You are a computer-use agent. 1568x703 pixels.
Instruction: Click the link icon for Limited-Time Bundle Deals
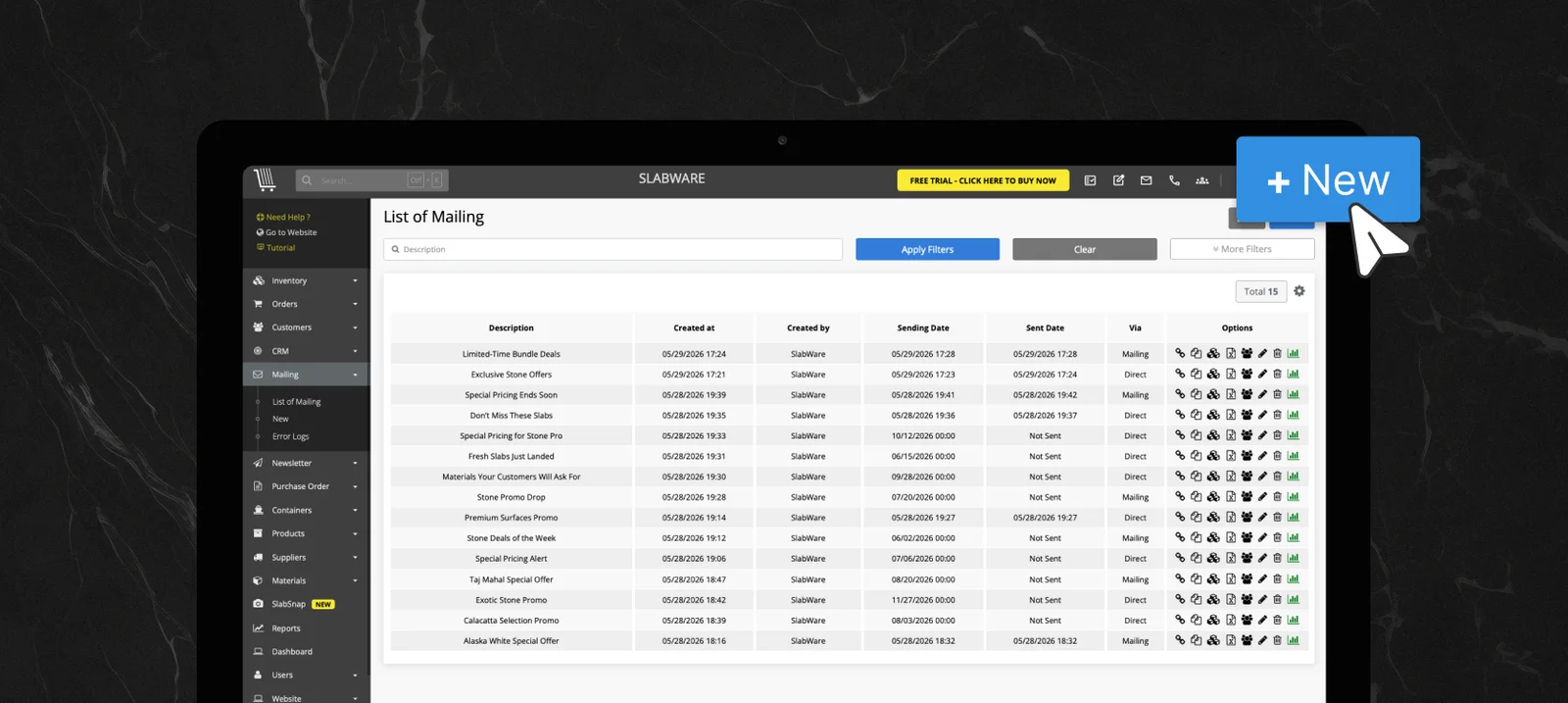tap(1180, 354)
